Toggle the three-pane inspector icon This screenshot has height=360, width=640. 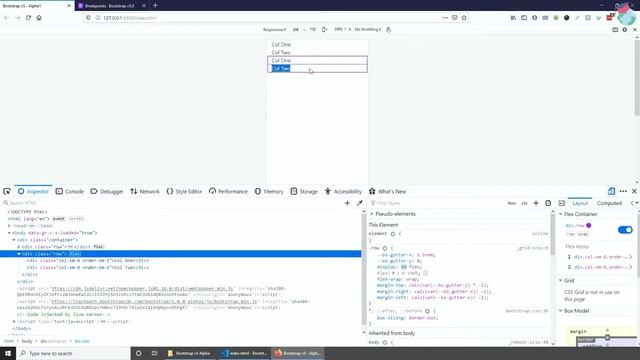coord(562,203)
